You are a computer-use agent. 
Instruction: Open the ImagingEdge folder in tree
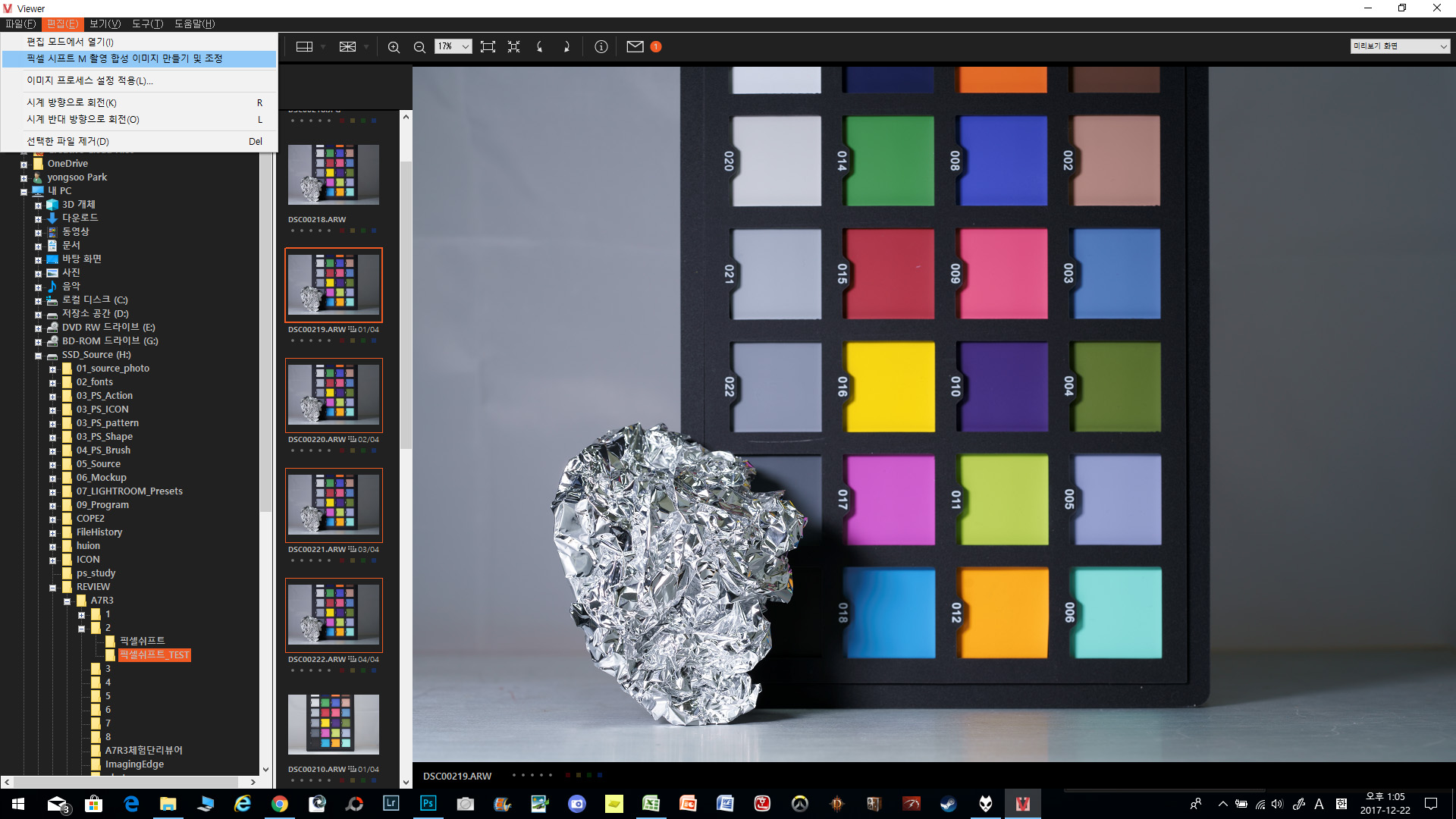134,764
